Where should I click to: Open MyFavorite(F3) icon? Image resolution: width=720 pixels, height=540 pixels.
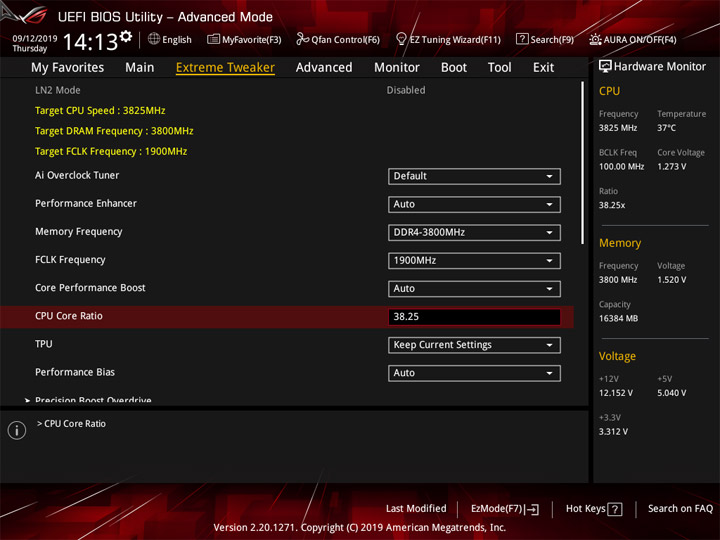pos(213,39)
